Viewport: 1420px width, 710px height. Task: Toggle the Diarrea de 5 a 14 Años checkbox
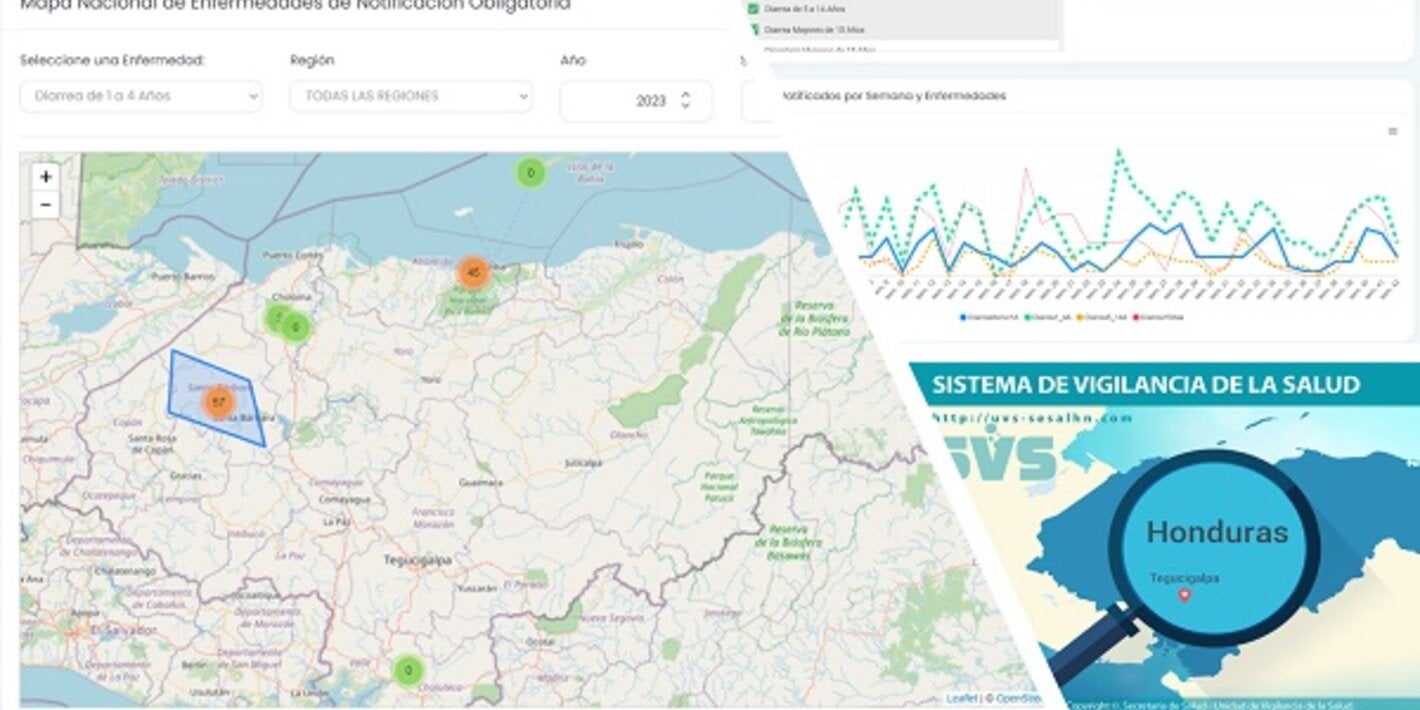pyautogui.click(x=754, y=8)
